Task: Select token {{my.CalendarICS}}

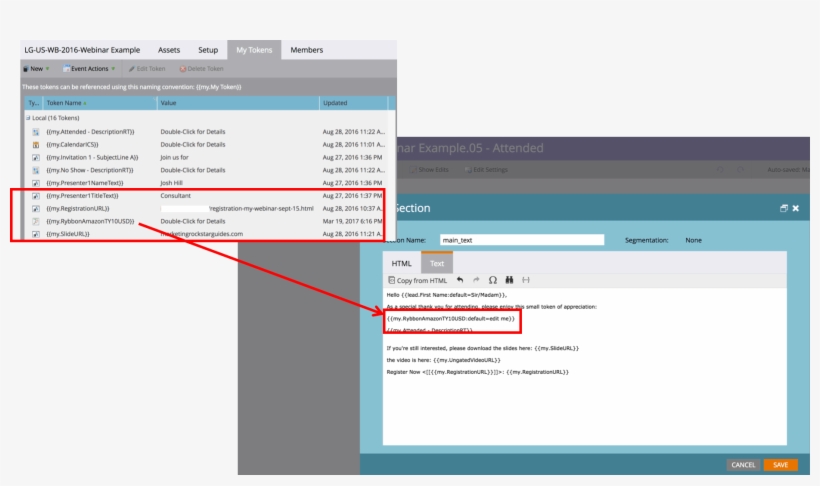Action: [x=72, y=144]
